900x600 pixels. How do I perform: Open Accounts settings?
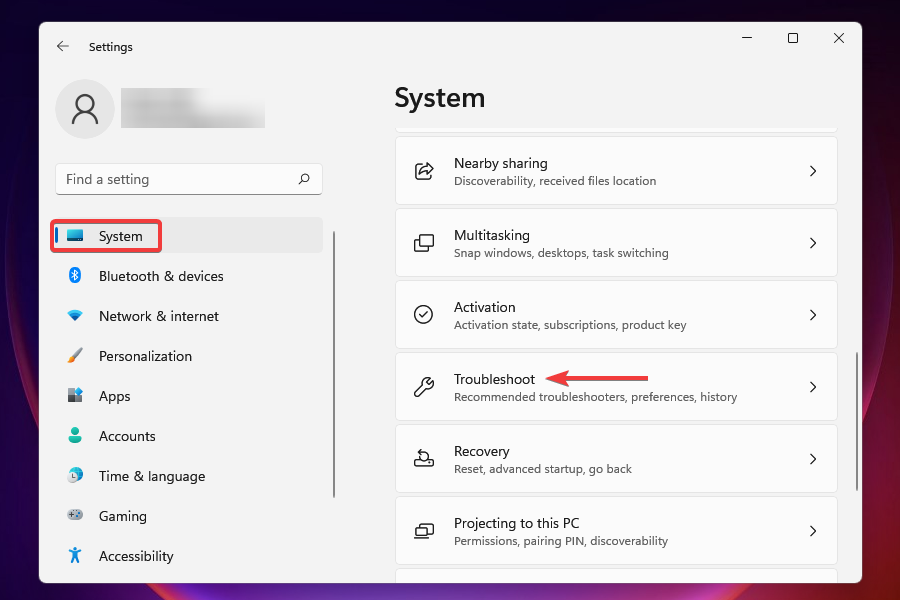pos(187,436)
